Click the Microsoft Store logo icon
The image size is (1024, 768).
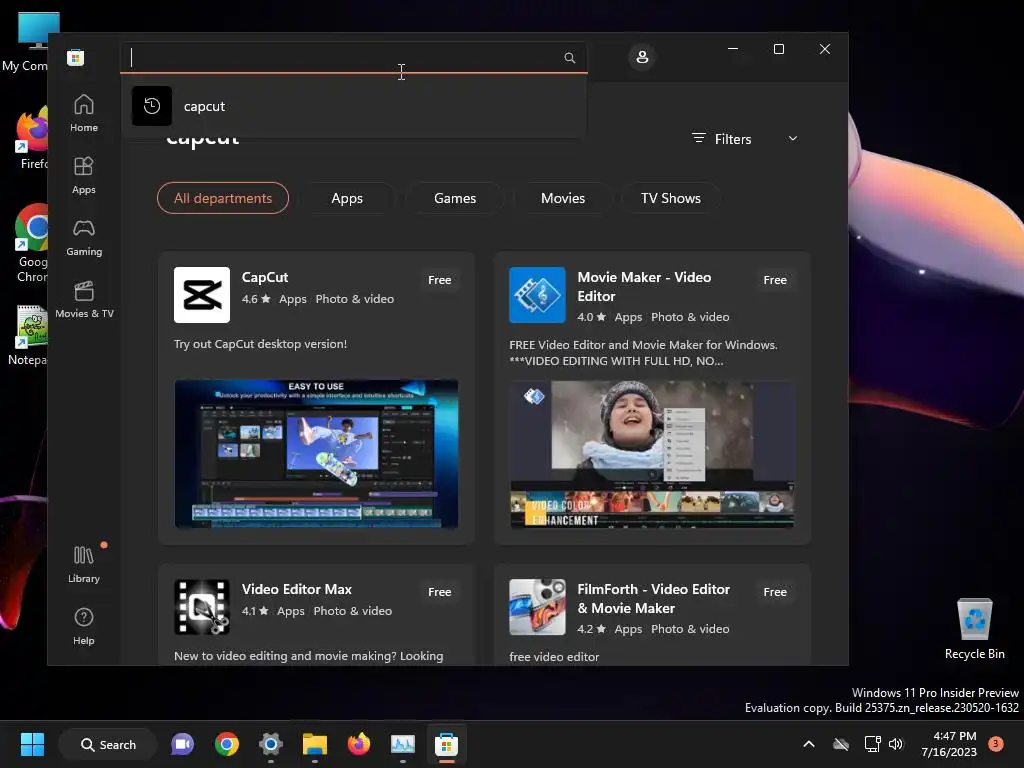point(75,57)
